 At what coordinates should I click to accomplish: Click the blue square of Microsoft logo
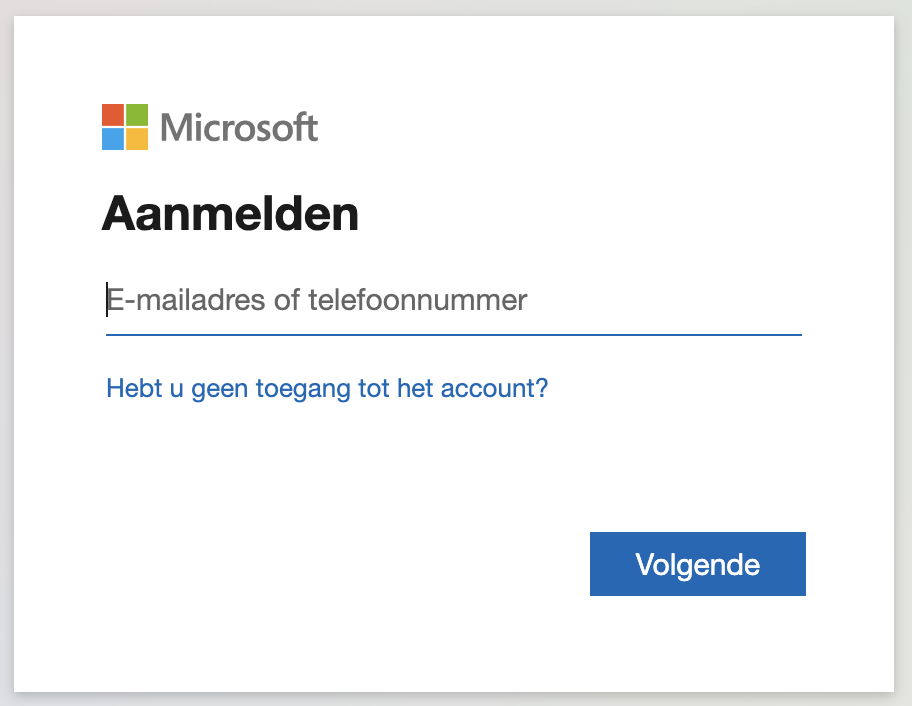tap(112, 139)
